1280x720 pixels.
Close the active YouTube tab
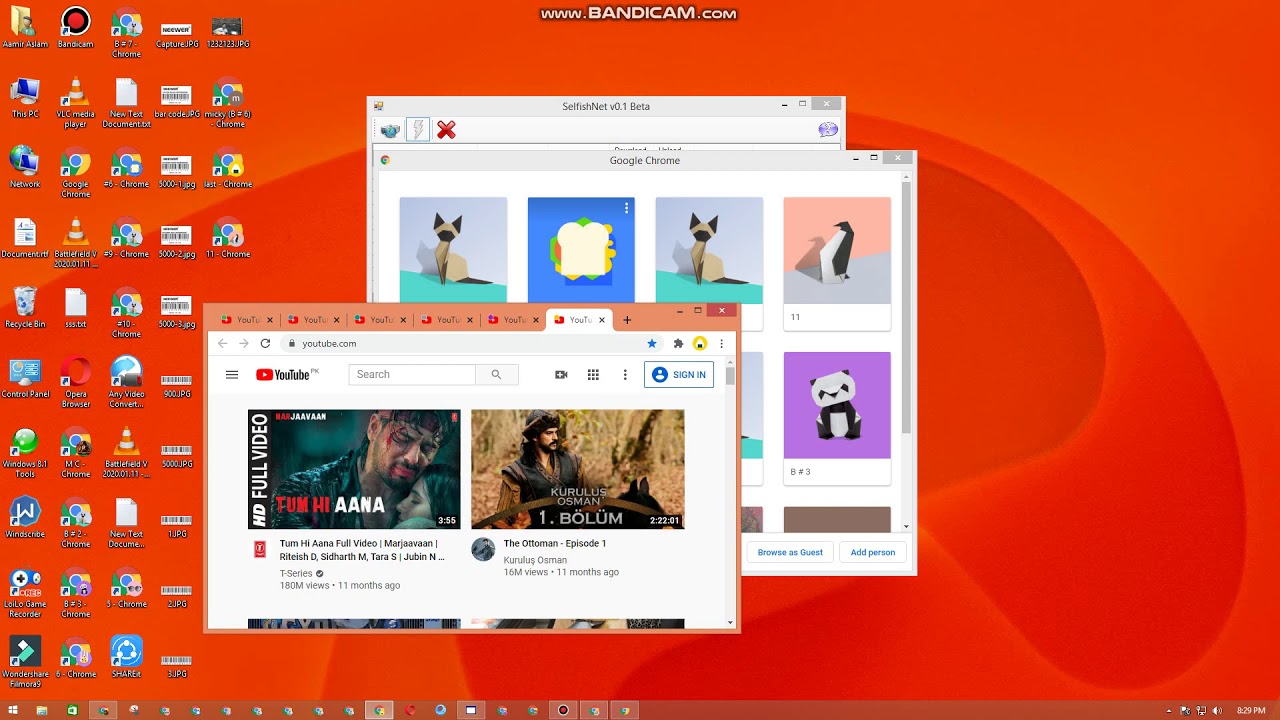pyautogui.click(x=603, y=320)
